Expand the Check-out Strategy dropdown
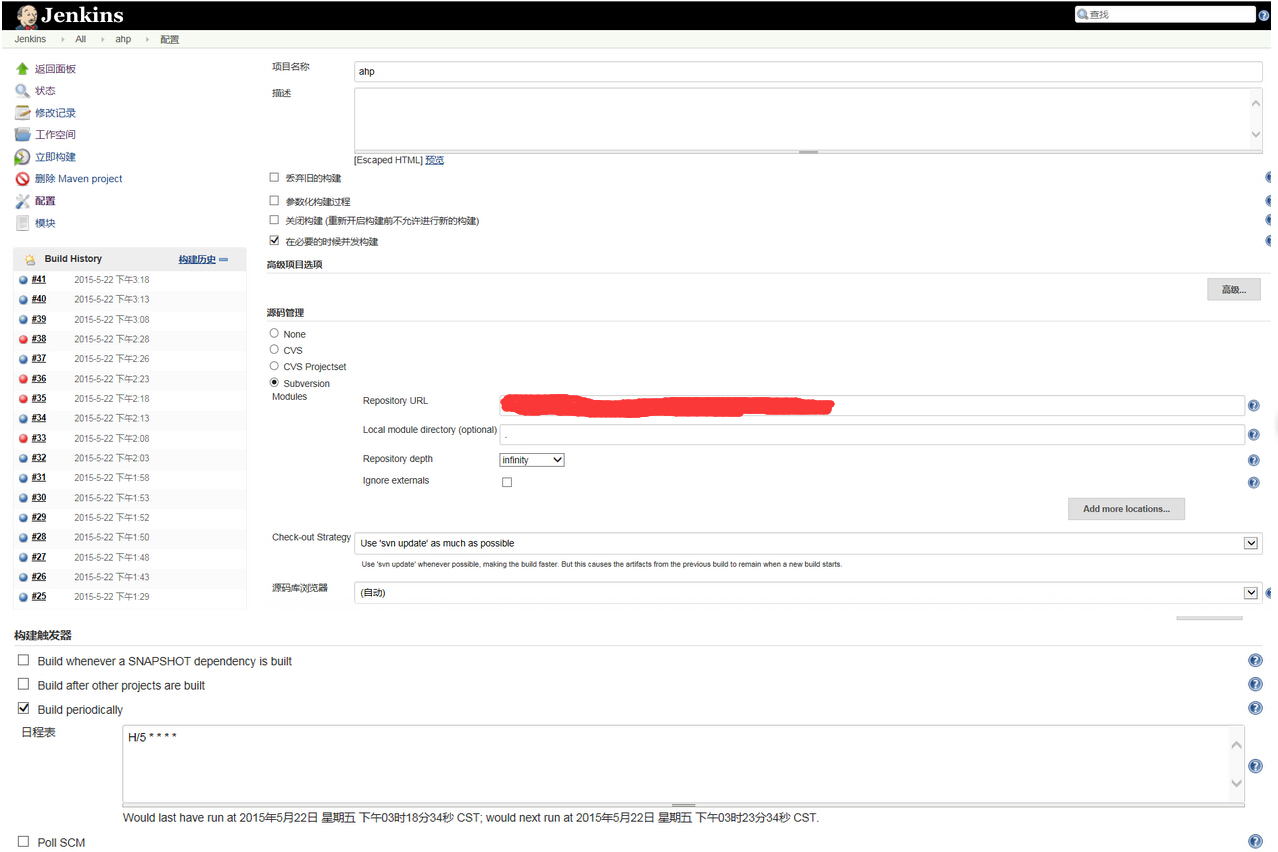The image size is (1278, 852). [x=1250, y=542]
